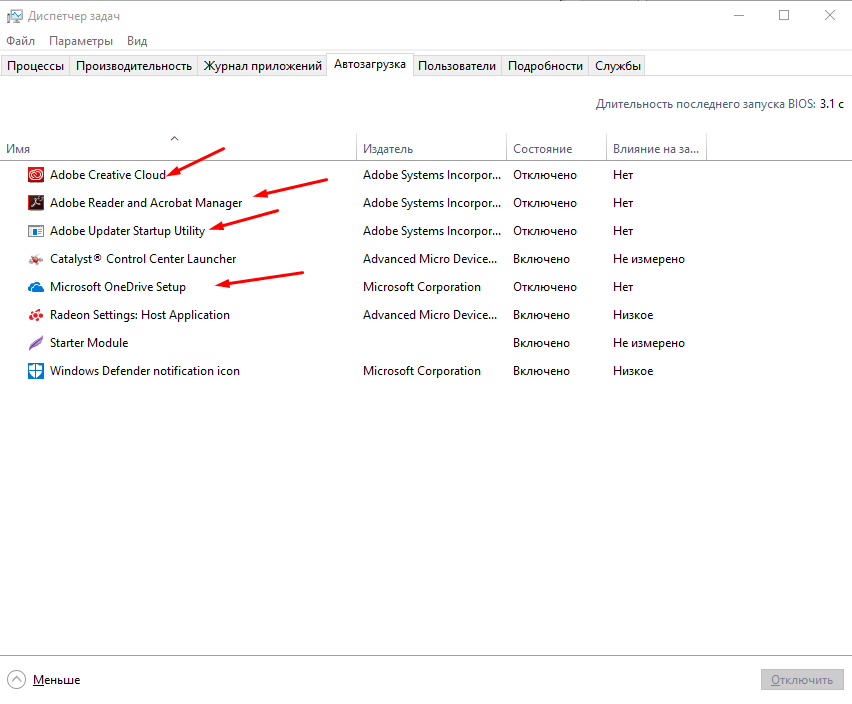852x704 pixels.
Task: Click Advanced Micro Device publisher of Radeon Settings
Action: point(430,315)
